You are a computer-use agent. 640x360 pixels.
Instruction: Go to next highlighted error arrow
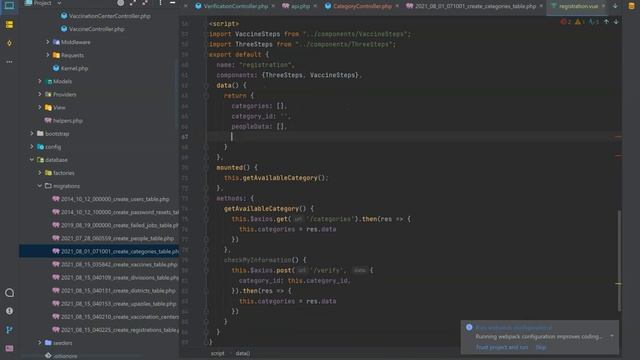point(616,22)
